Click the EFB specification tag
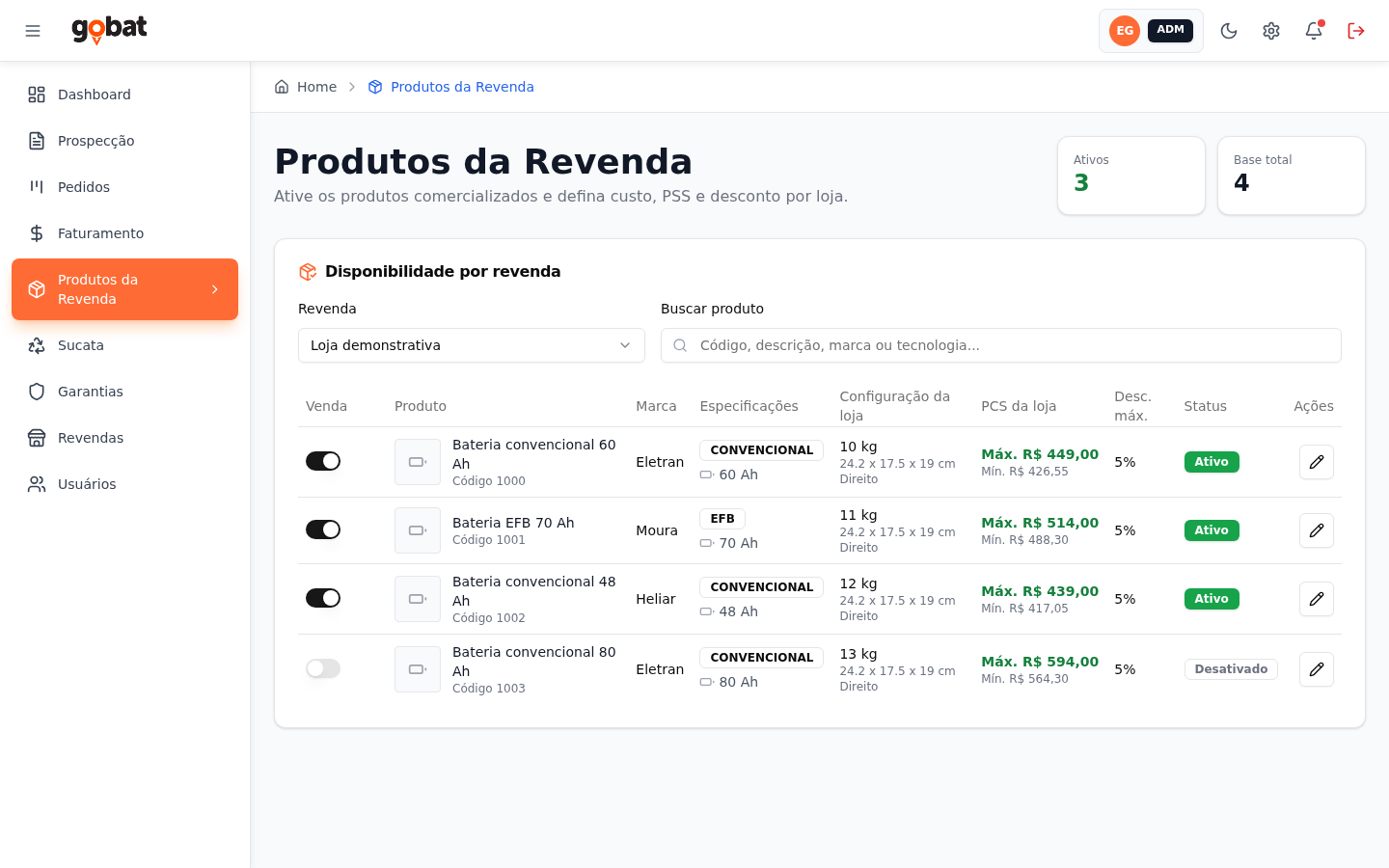 click(x=722, y=519)
